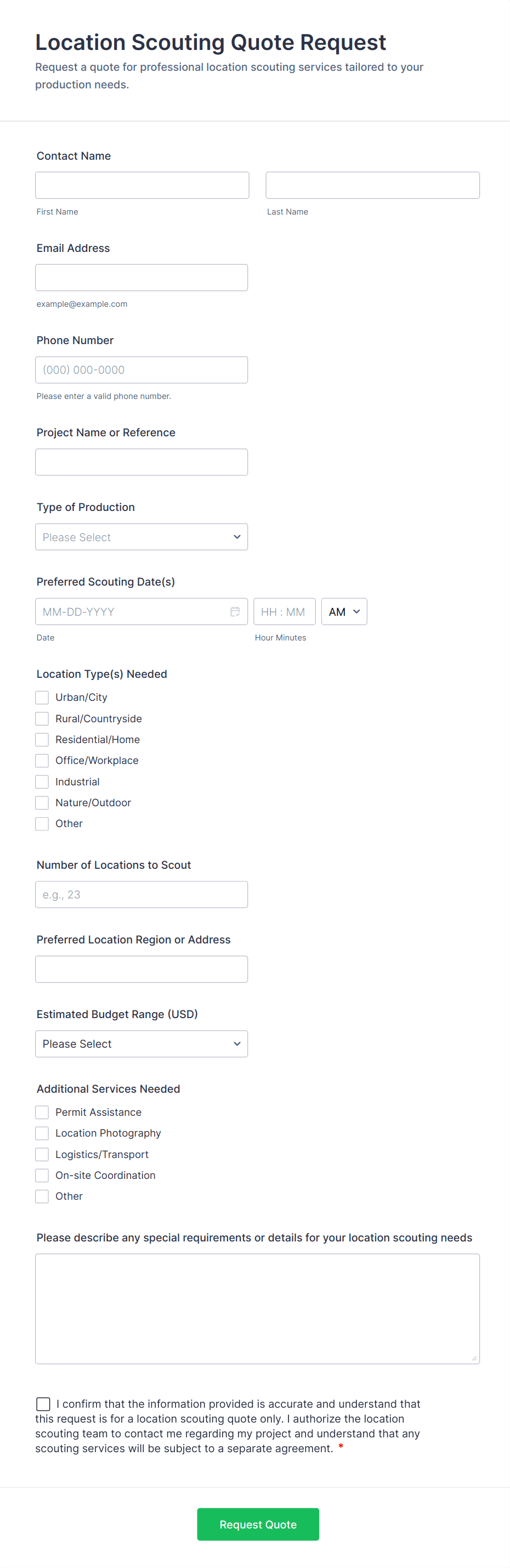Tick the Rural/Countryside option

tap(42, 719)
